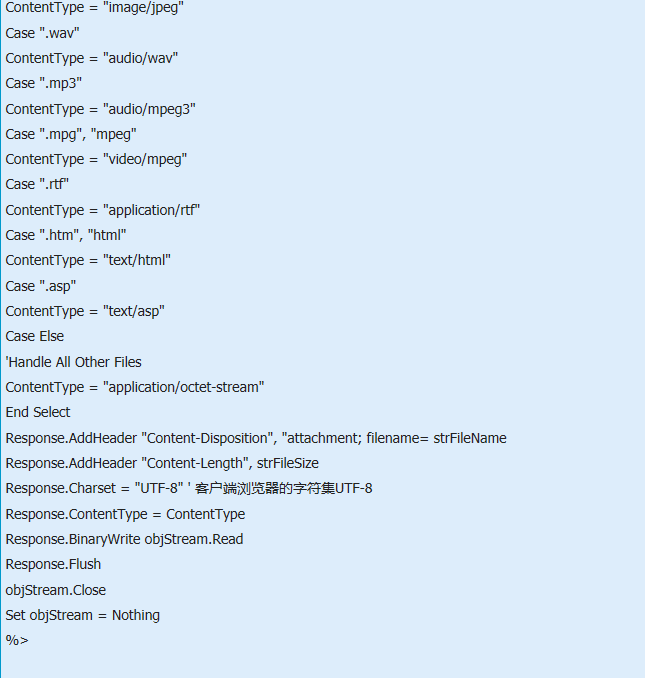Image resolution: width=645 pixels, height=678 pixels.
Task: Click the text/asp ContentType line
Action: tap(85, 312)
